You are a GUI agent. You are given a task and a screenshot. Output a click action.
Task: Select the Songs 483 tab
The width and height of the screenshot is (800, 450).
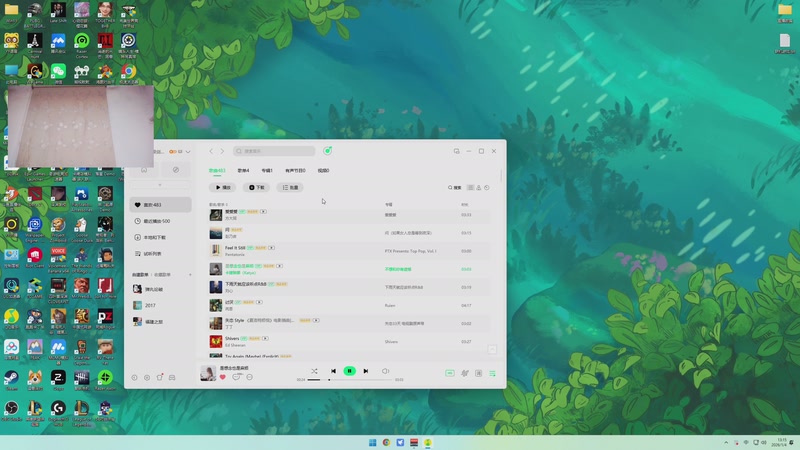pyautogui.click(x=217, y=170)
